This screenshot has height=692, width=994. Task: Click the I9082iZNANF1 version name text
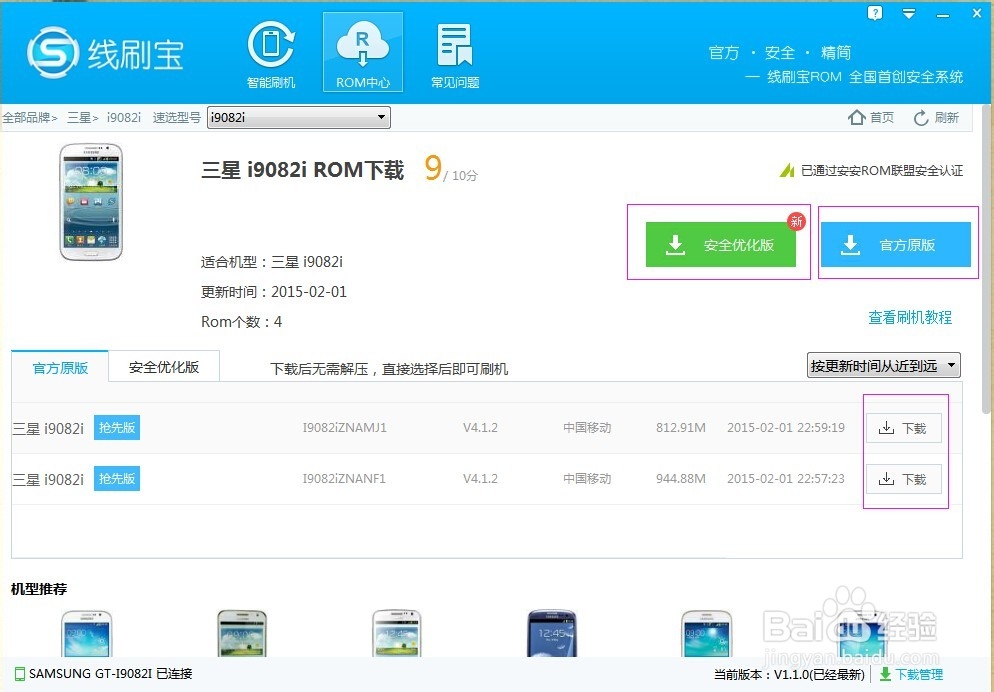click(x=344, y=478)
